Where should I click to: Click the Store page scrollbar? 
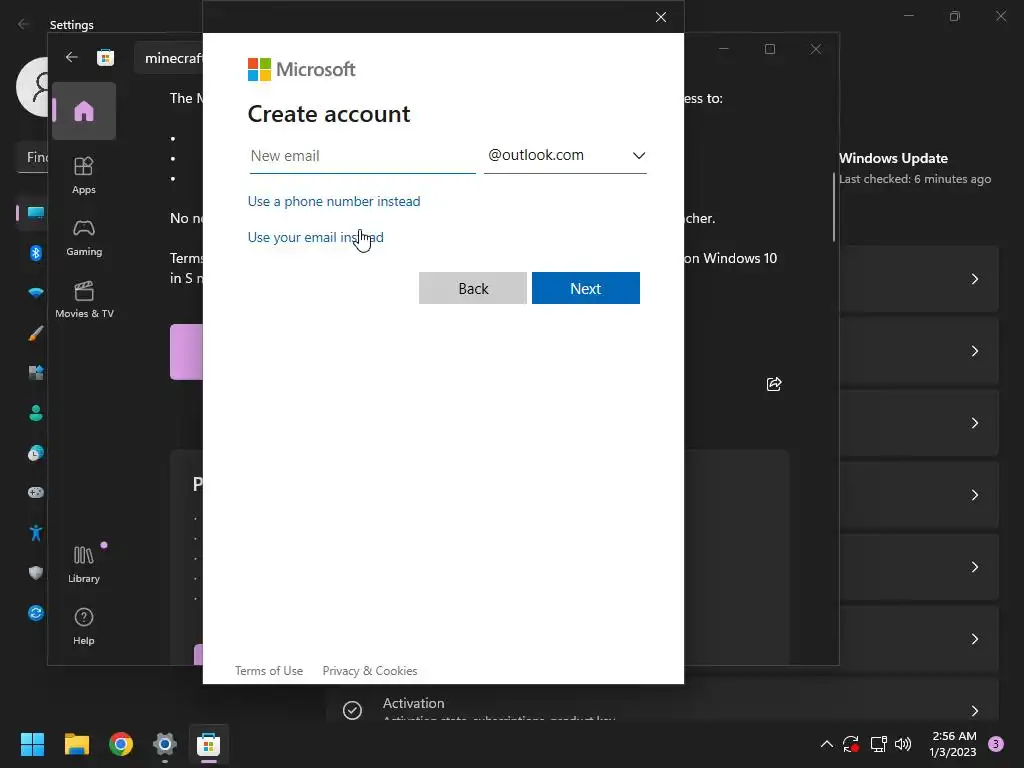(834, 207)
